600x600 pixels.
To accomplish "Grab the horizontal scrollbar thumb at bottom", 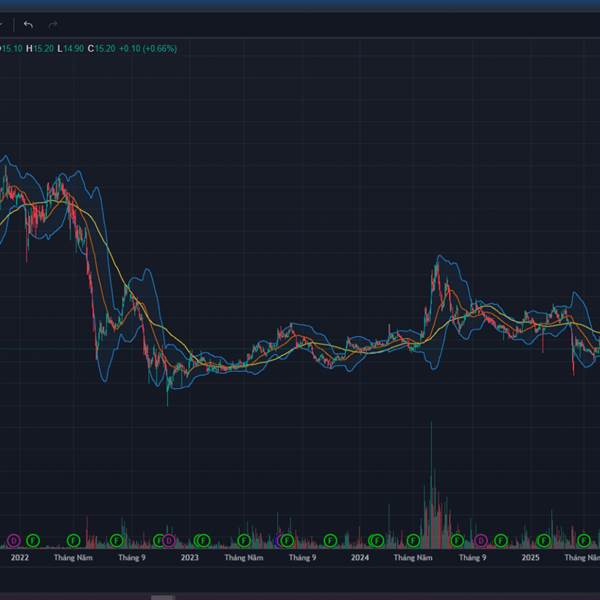I will 161,597.
